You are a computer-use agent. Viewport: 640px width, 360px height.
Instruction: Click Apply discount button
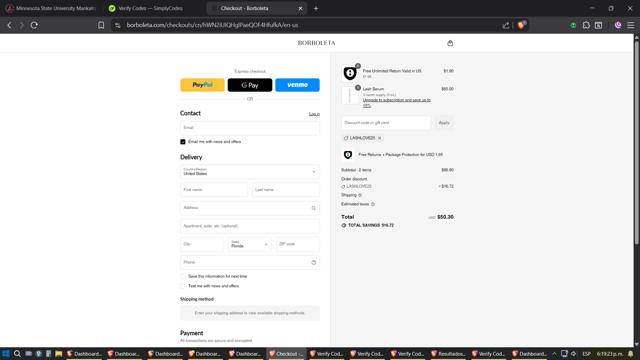pos(444,123)
